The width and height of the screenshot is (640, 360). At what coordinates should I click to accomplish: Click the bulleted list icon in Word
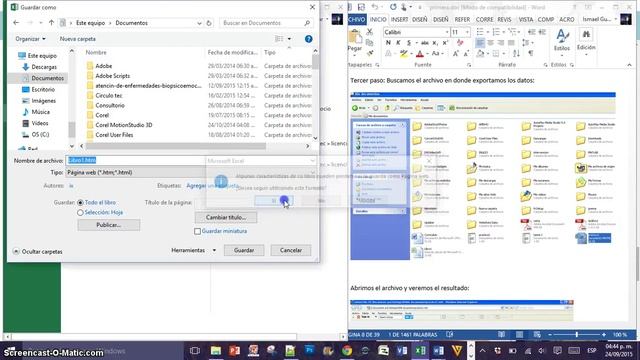(480, 32)
